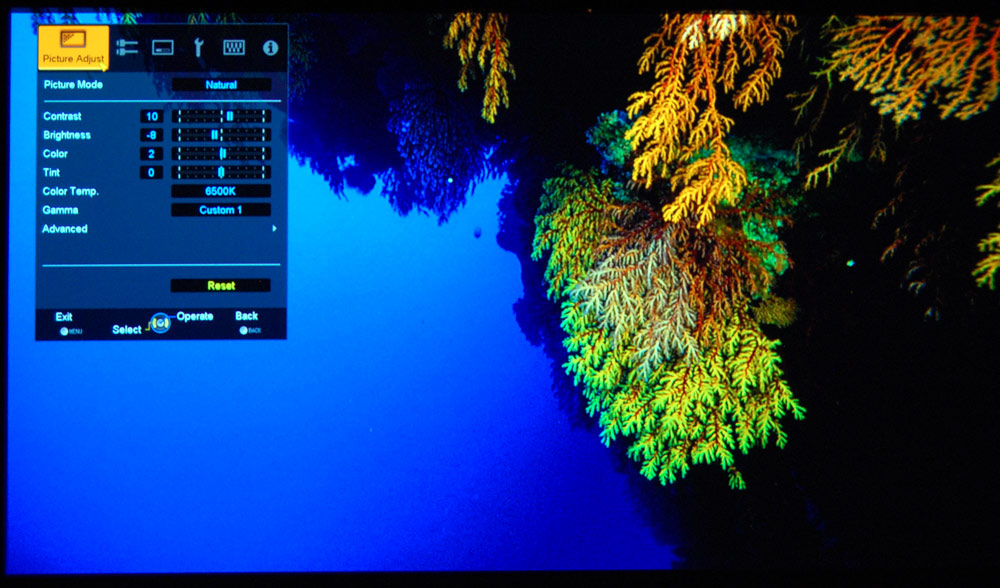Click the Brightness slider bar

click(x=221, y=135)
